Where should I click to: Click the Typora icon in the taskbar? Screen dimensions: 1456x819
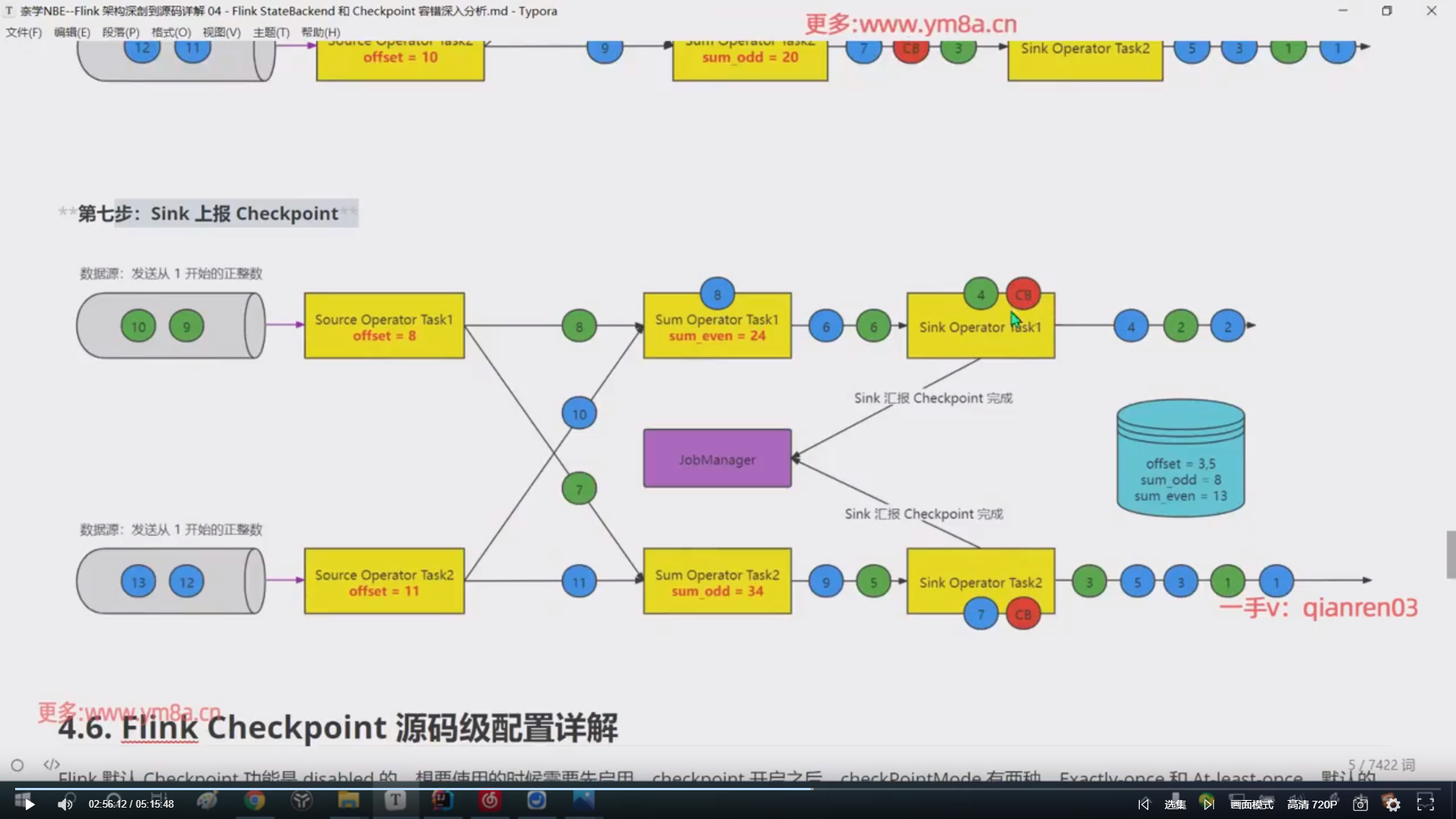[x=395, y=800]
